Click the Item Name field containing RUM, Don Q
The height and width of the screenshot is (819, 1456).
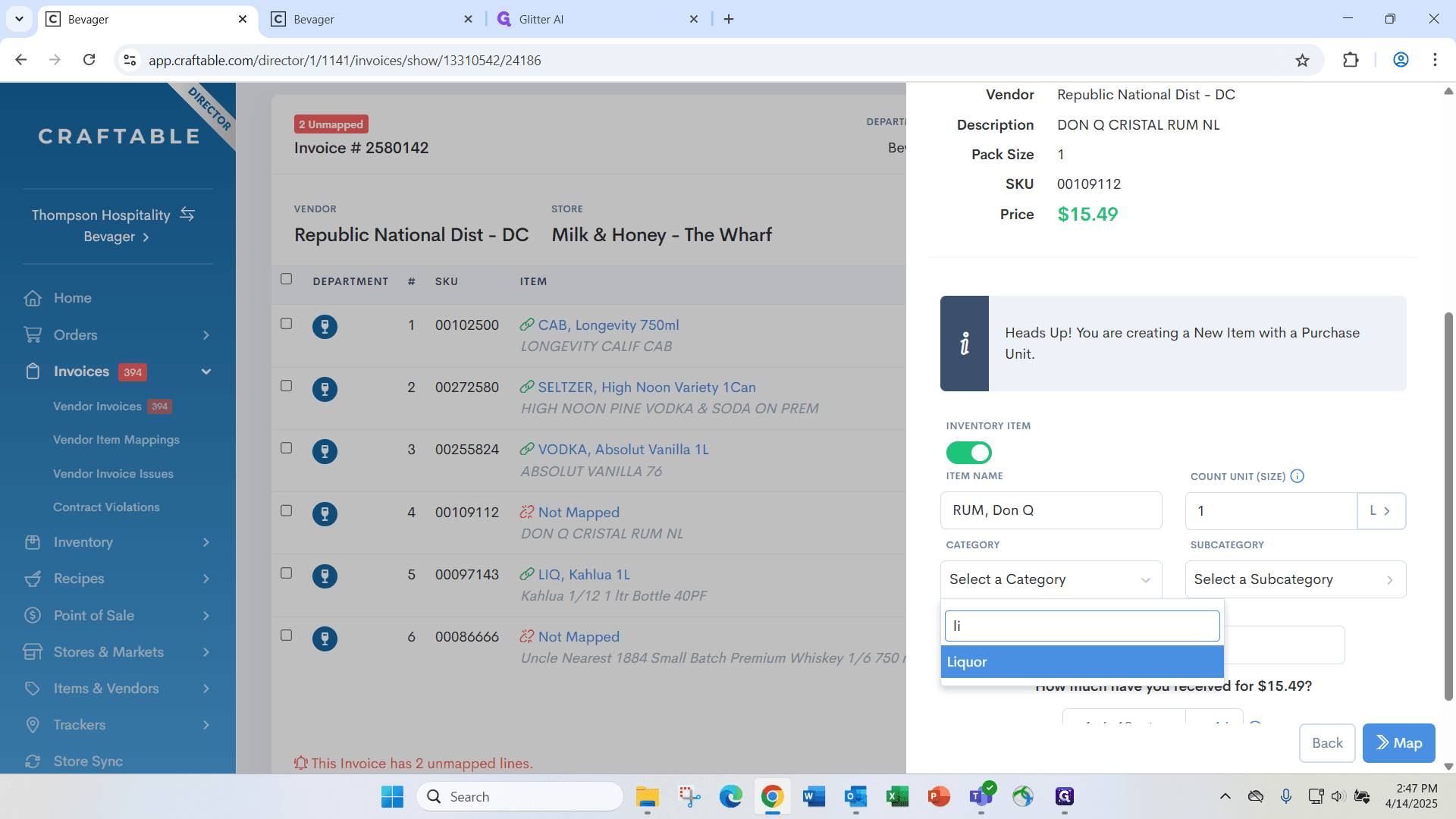click(1051, 510)
